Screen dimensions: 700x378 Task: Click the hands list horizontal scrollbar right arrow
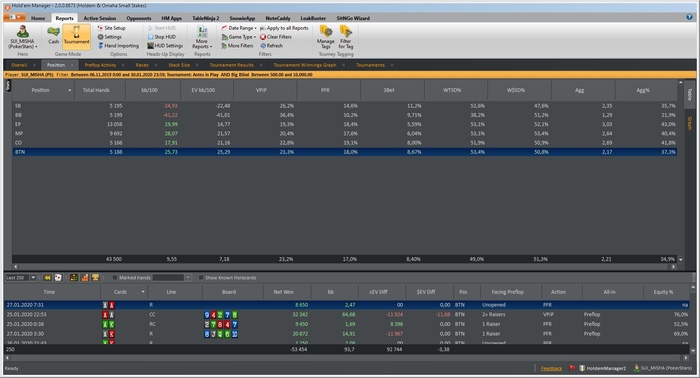[686, 357]
